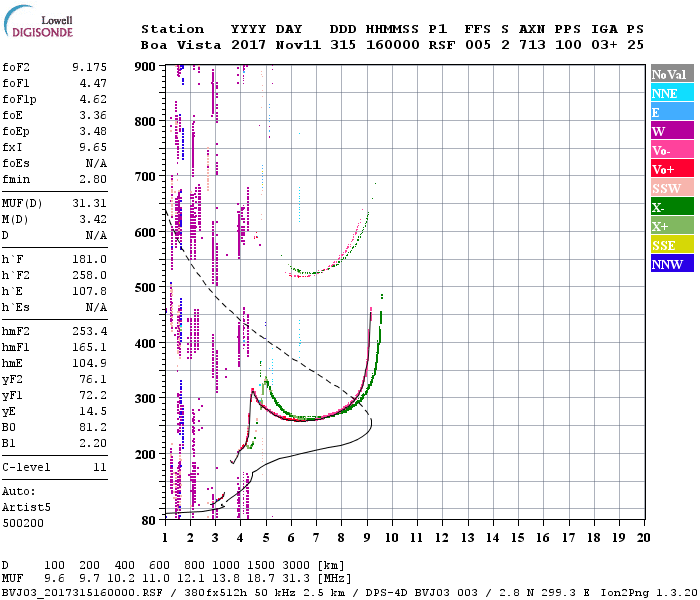This screenshot has height=600, width=700.
Task: Click the X+ light green legend swatch
Action: 670,226
